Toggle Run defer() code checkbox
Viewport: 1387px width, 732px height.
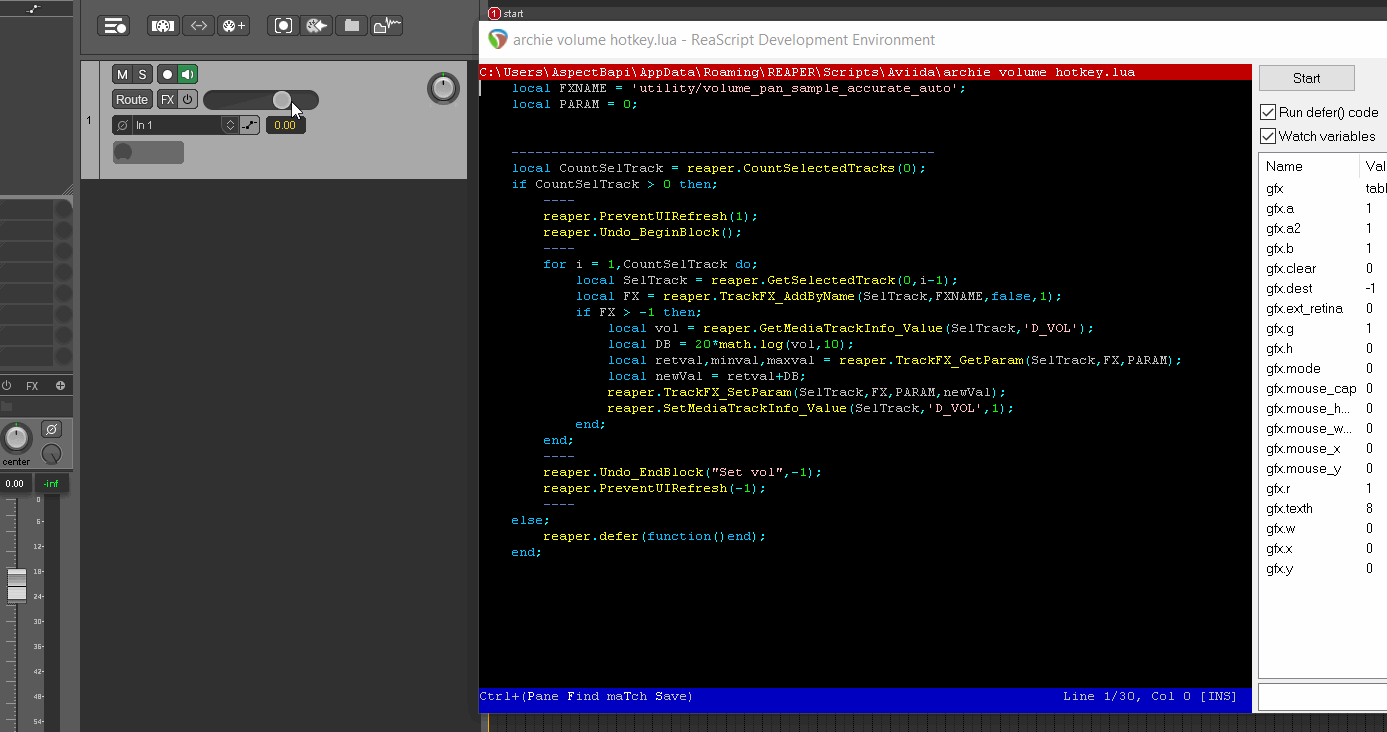click(1268, 112)
